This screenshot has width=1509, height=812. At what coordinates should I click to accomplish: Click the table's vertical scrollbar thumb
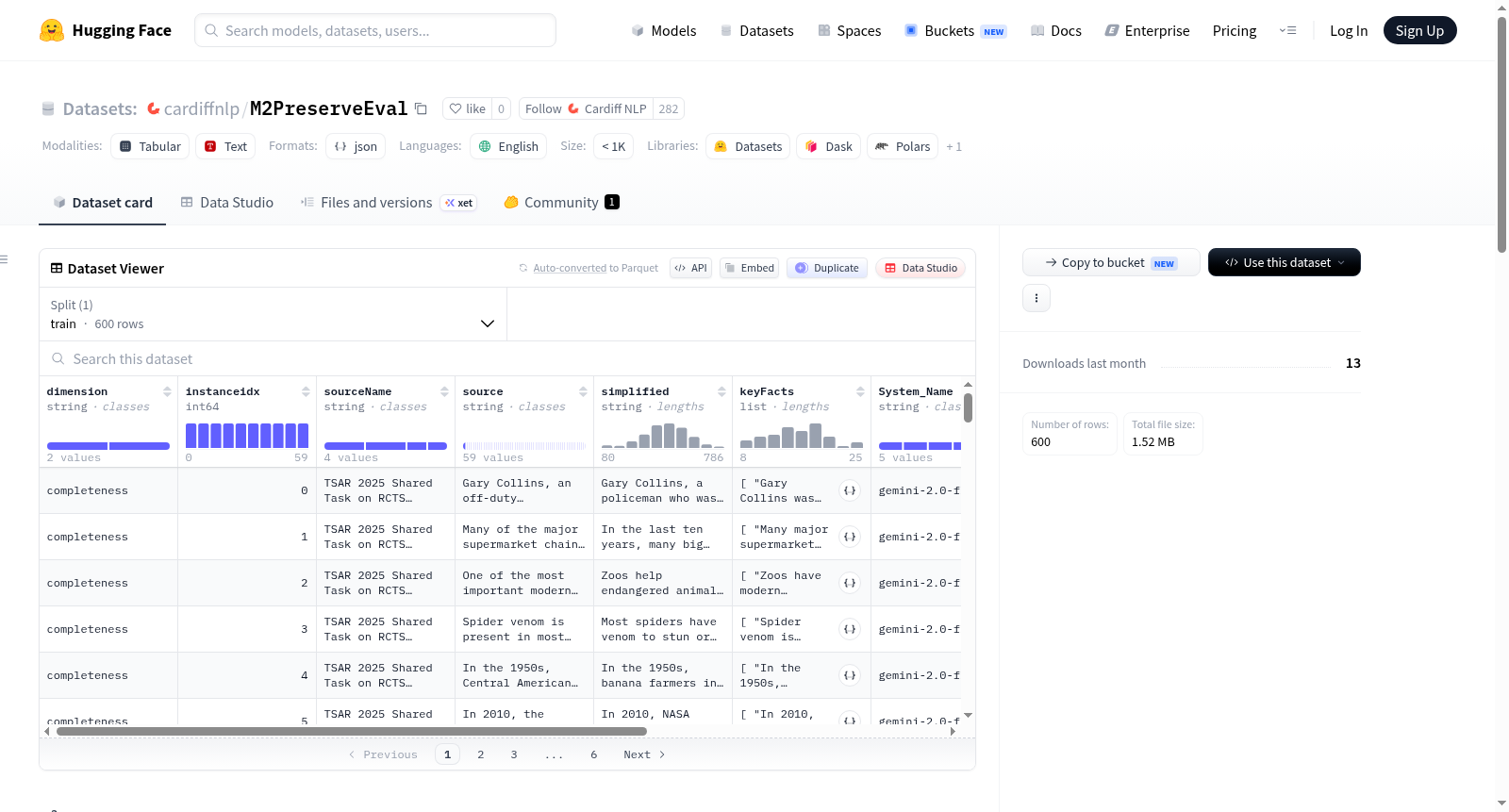[969, 407]
